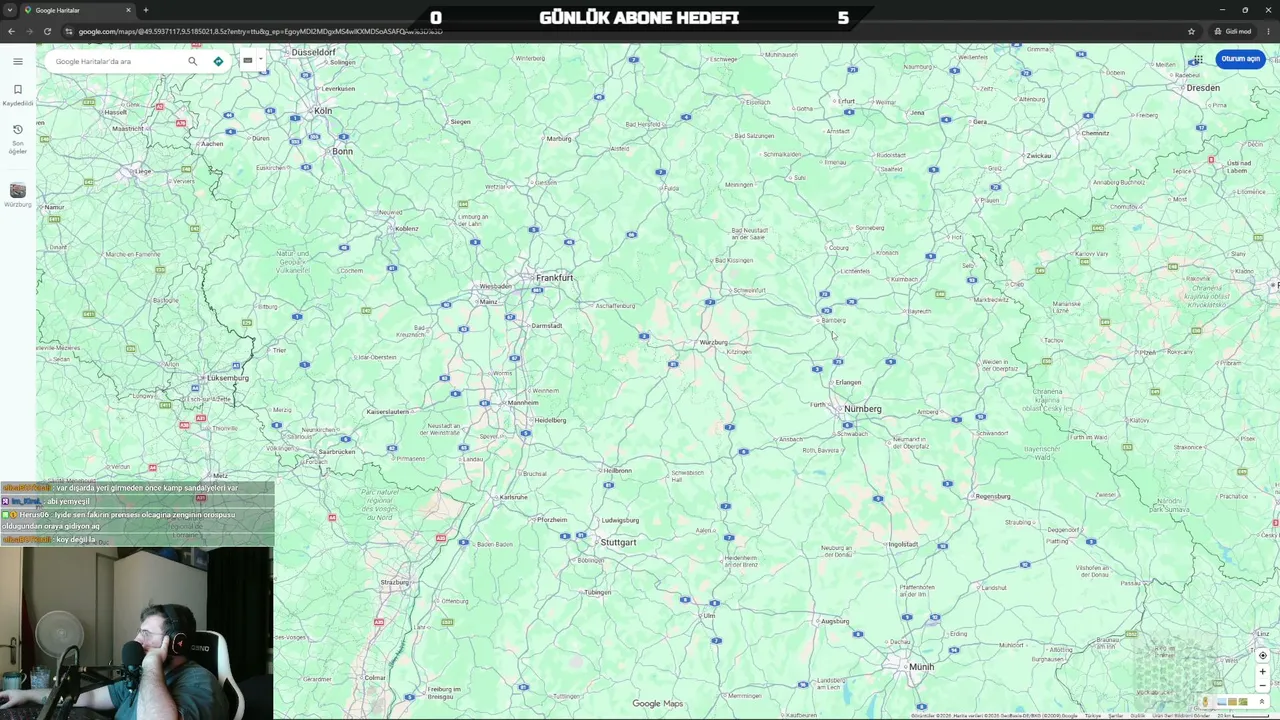
Task: Click the search magnifier icon
Action: click(x=192, y=61)
